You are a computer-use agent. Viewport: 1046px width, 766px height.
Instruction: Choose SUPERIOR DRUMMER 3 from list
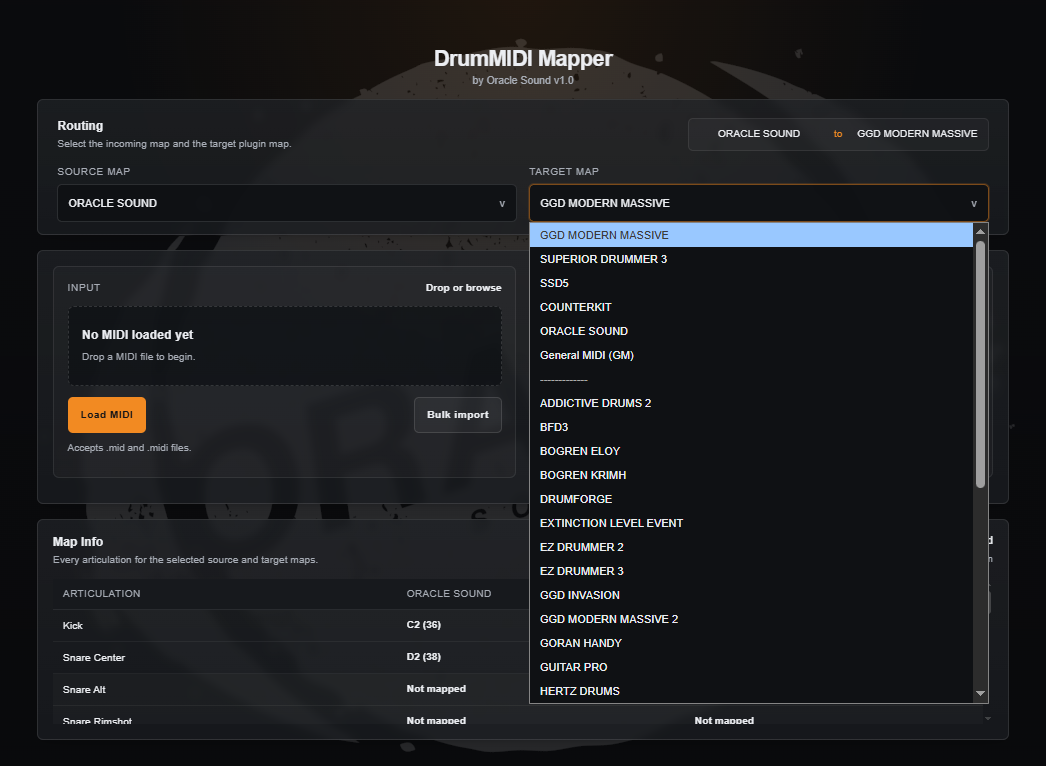(x=603, y=259)
